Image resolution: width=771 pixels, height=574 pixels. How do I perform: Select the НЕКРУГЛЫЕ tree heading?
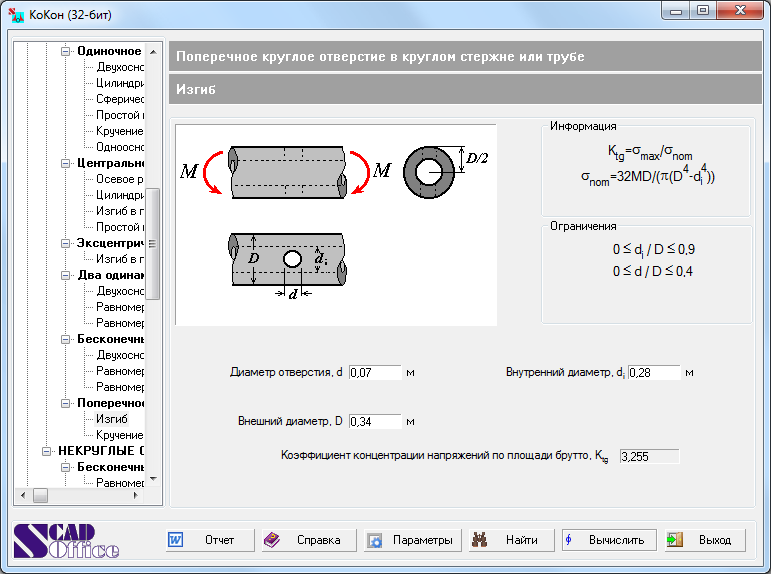101,451
